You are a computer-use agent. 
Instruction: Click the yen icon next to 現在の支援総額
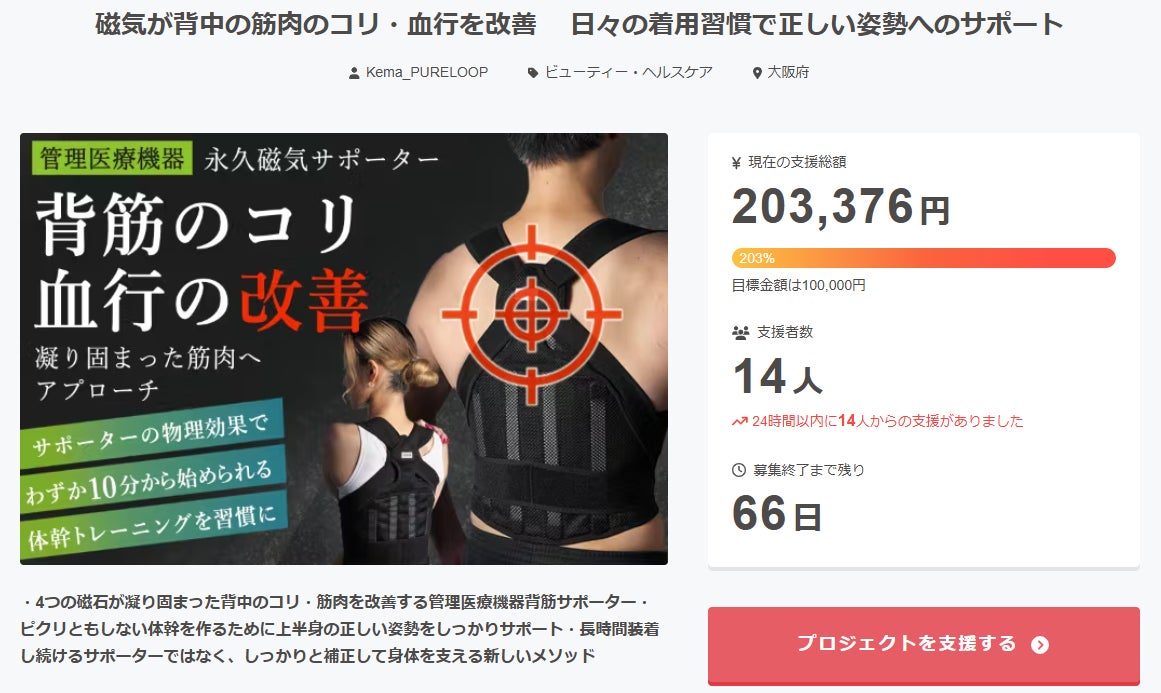click(x=736, y=163)
